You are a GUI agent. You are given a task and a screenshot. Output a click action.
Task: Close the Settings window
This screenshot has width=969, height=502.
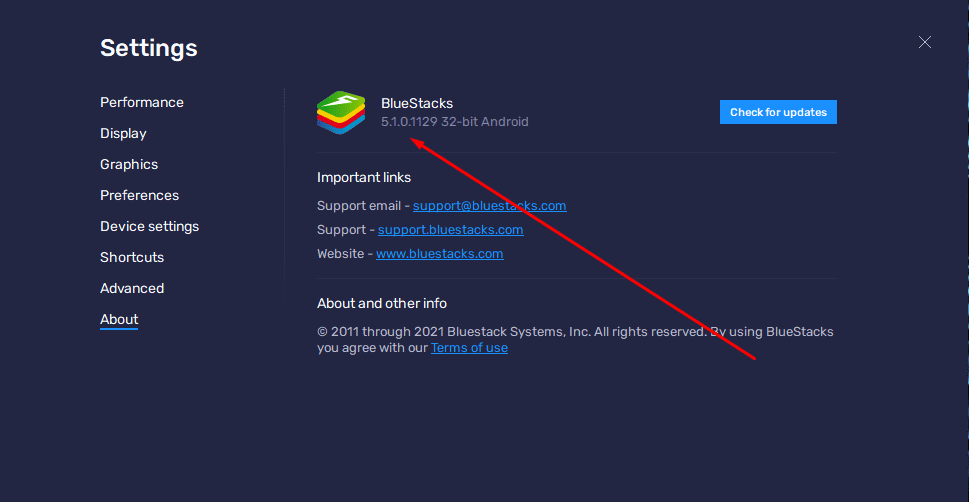pos(925,42)
